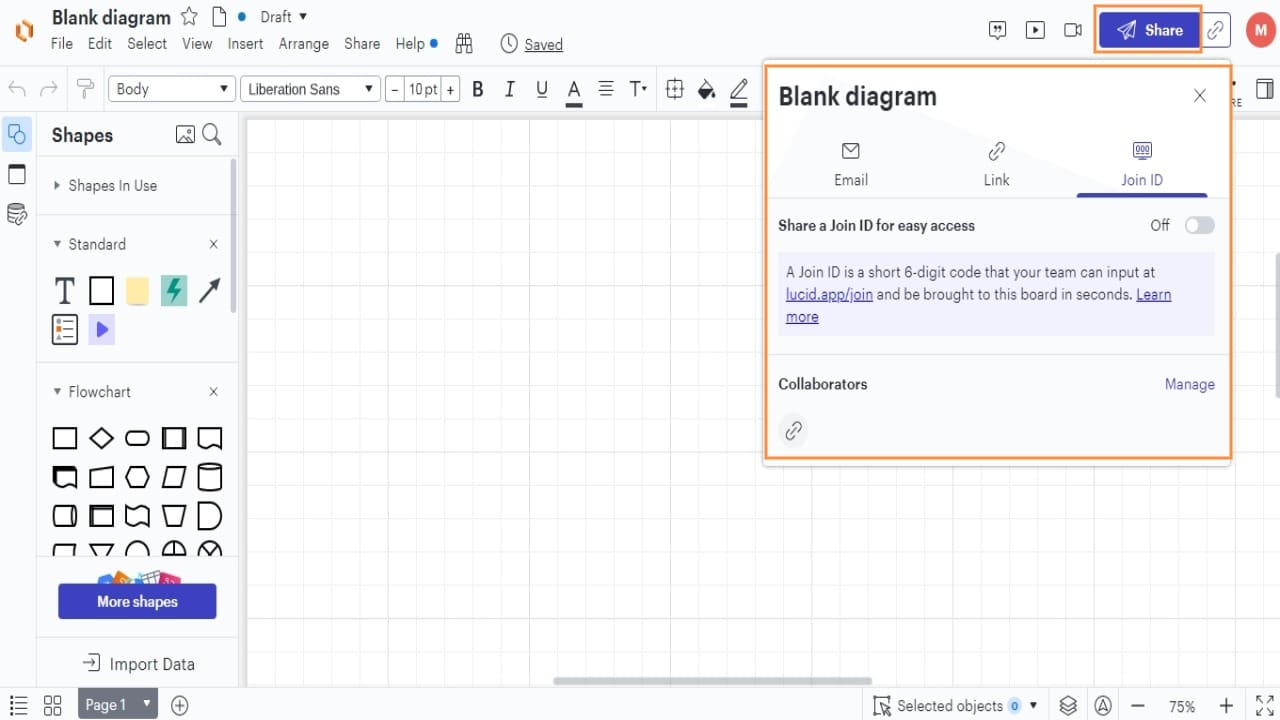Screen dimensions: 1280x720
Task: Click the video camera icon
Action: click(1073, 30)
